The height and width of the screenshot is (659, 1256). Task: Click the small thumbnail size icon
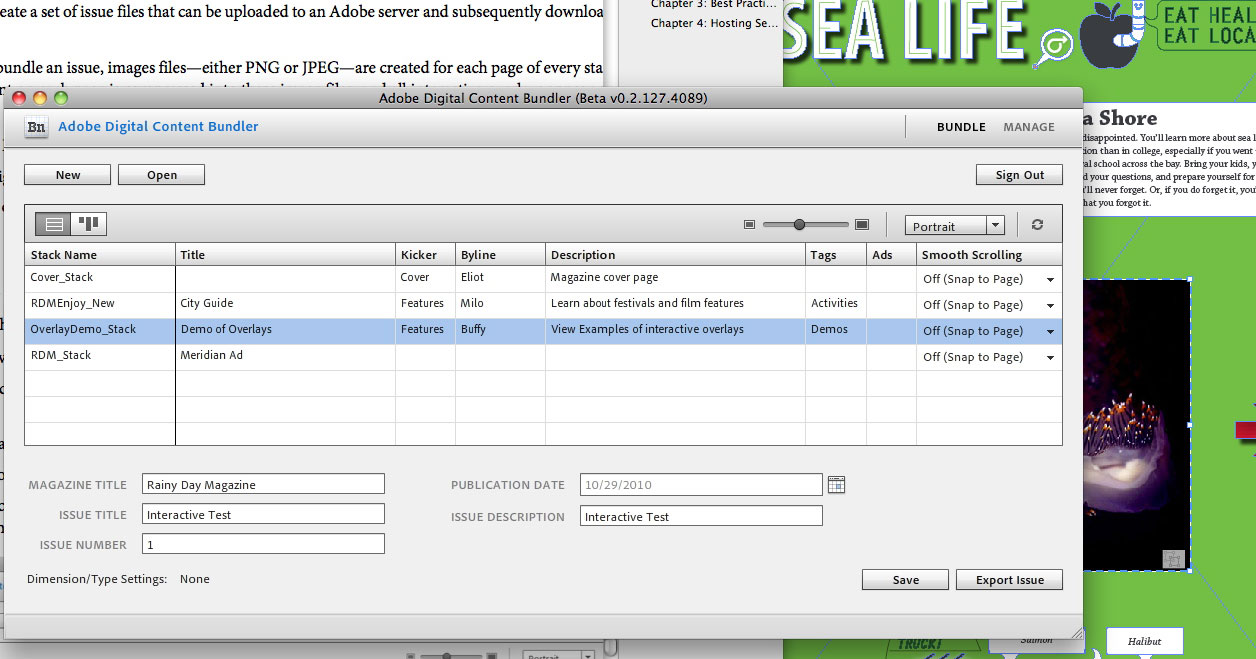749,225
